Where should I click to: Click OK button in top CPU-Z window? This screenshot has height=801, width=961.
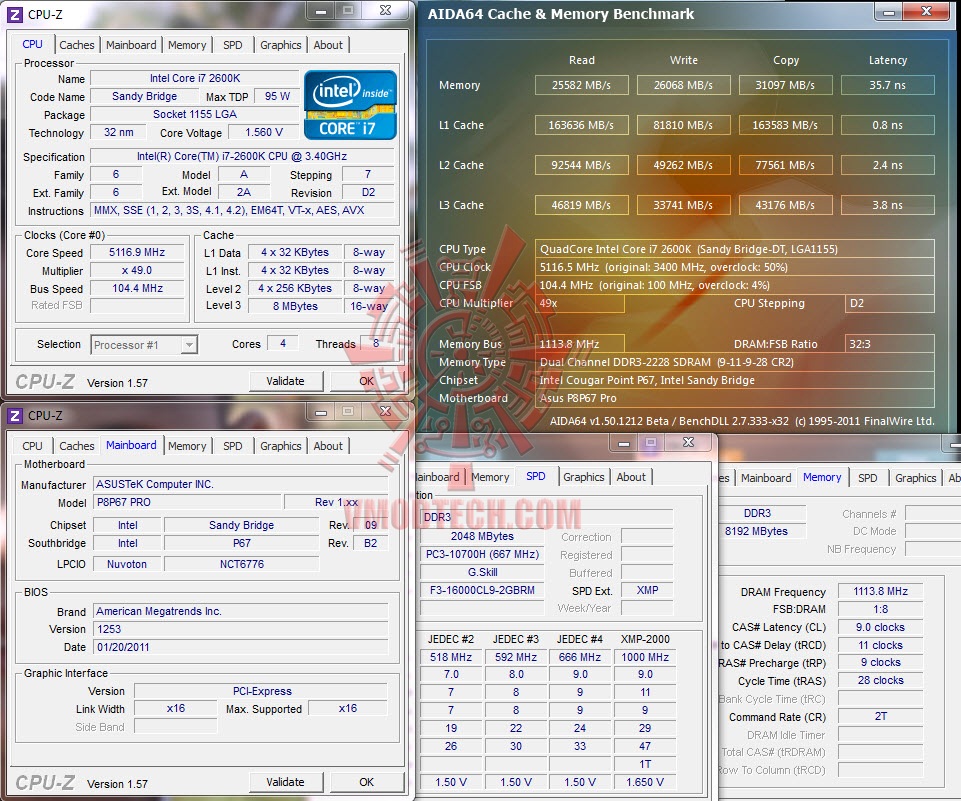click(x=367, y=381)
